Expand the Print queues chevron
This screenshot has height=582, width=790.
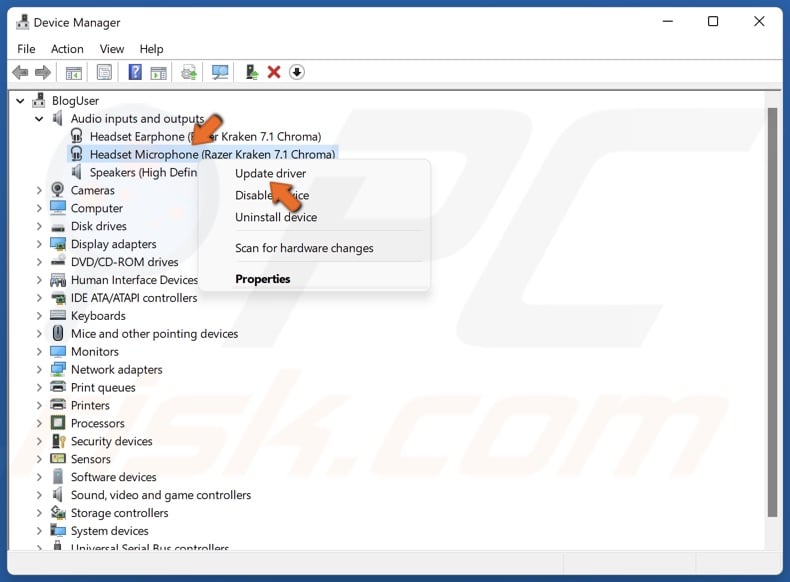tap(39, 387)
